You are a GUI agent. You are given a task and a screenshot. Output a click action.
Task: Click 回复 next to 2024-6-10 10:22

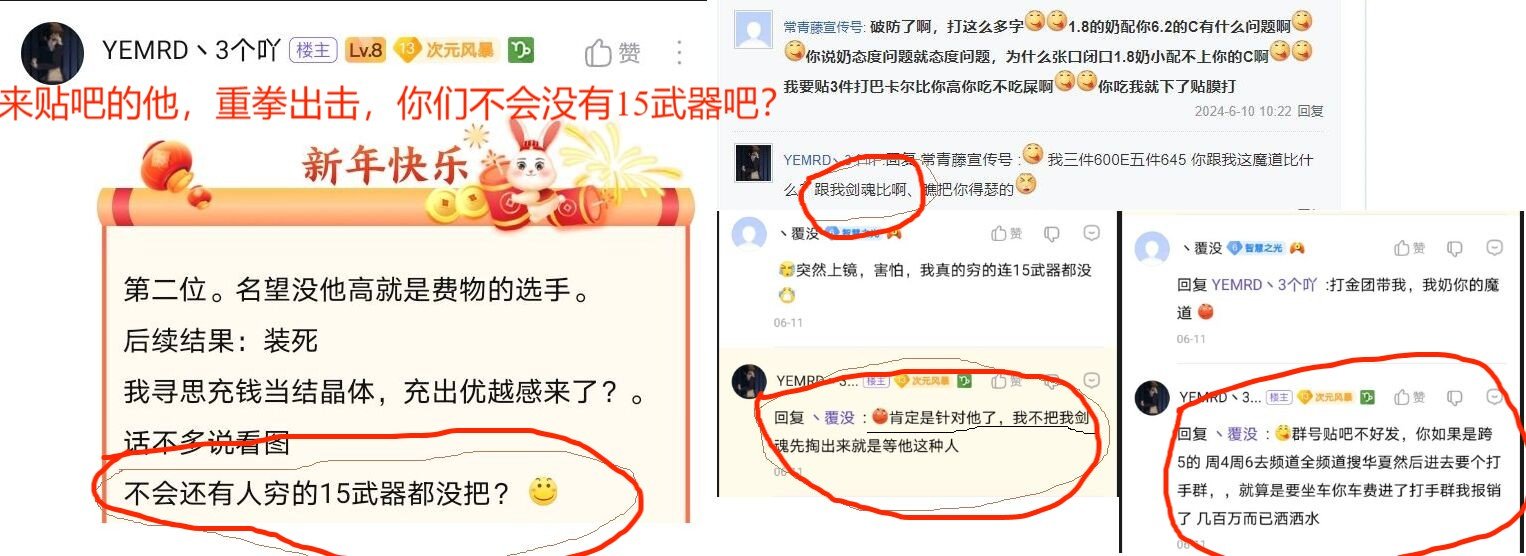pos(1310,111)
